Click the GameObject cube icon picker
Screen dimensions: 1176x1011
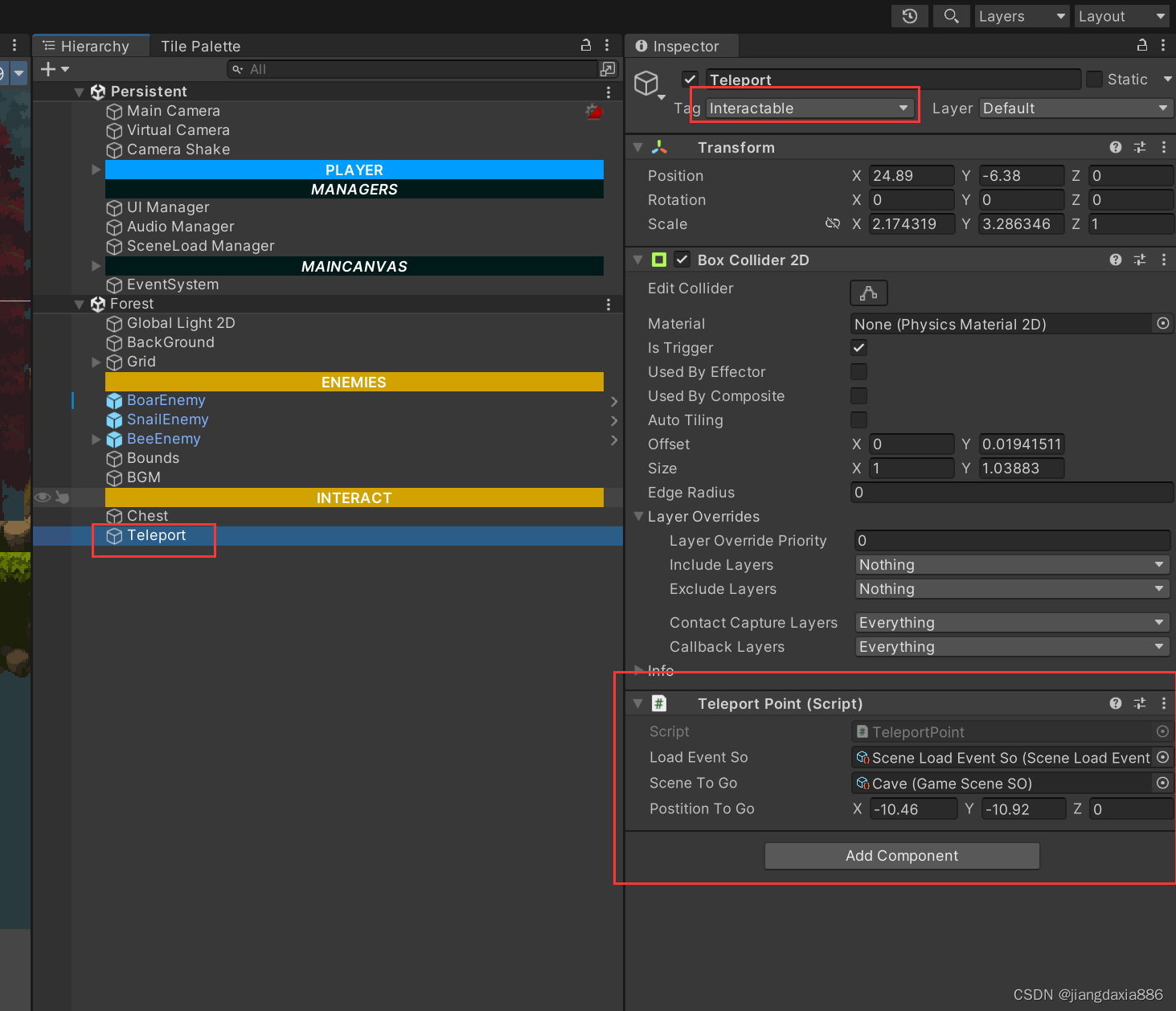[649, 85]
